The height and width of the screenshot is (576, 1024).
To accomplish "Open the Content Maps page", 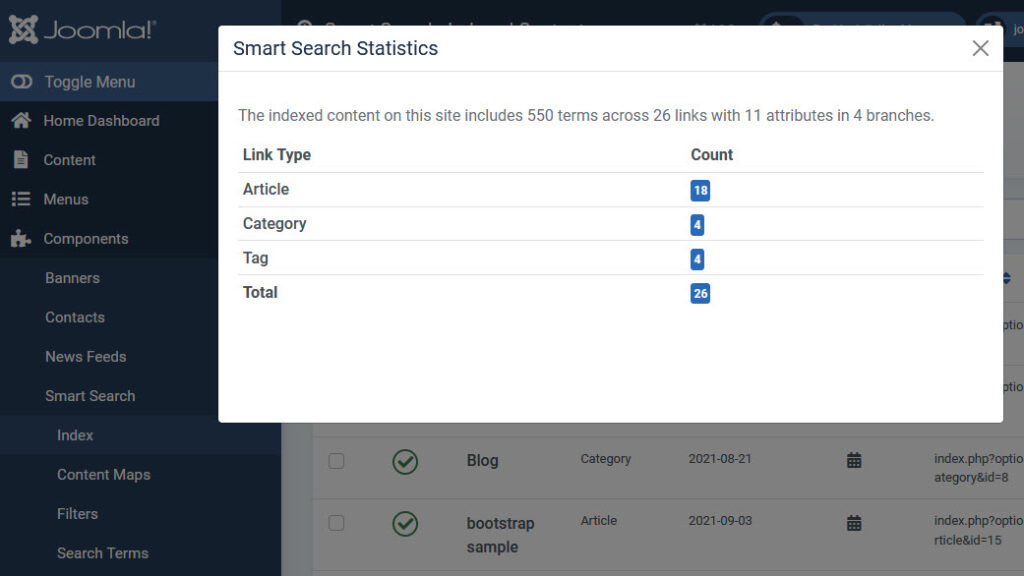I will pyautogui.click(x=103, y=474).
